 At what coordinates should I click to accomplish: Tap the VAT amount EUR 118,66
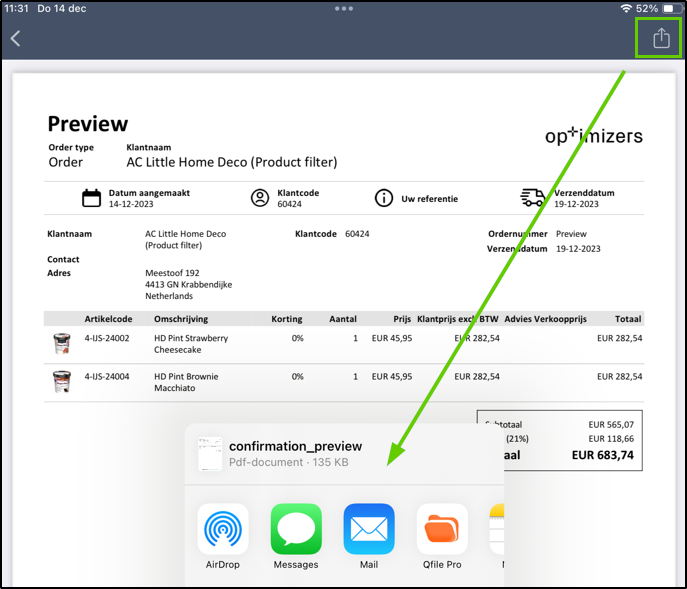(611, 439)
